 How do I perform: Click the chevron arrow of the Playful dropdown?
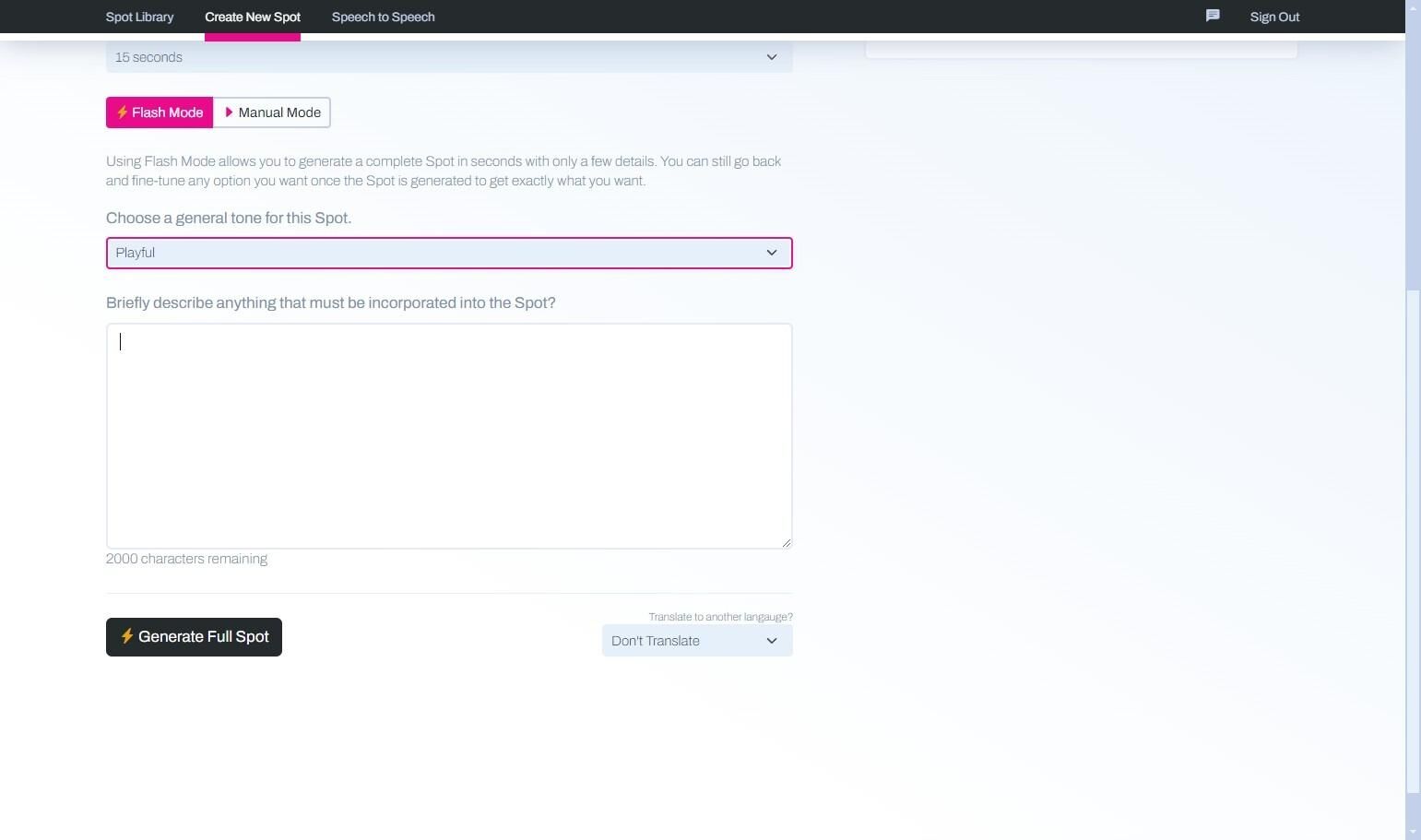[x=771, y=253]
